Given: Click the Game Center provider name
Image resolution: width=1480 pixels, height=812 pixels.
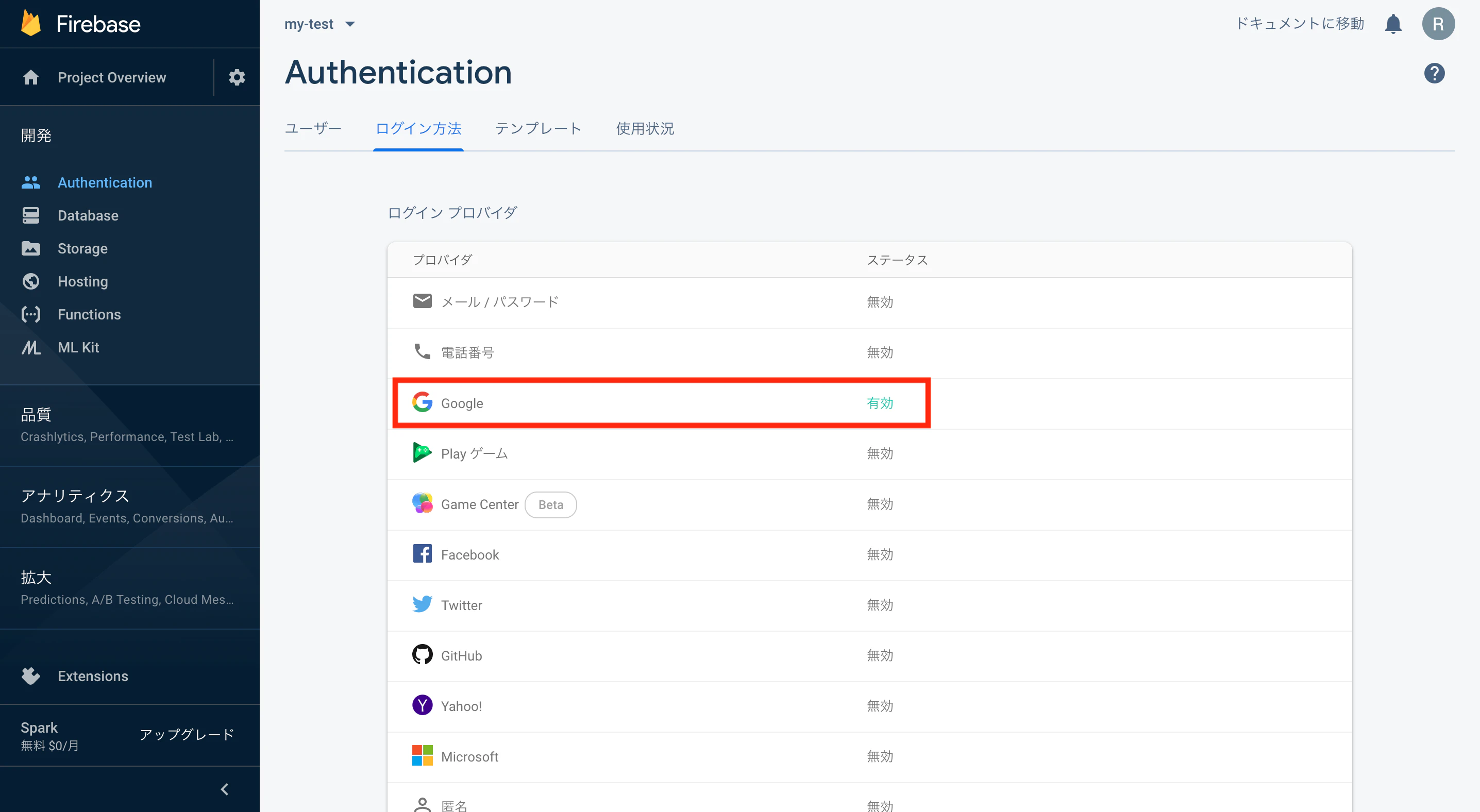Looking at the screenshot, I should click(480, 504).
